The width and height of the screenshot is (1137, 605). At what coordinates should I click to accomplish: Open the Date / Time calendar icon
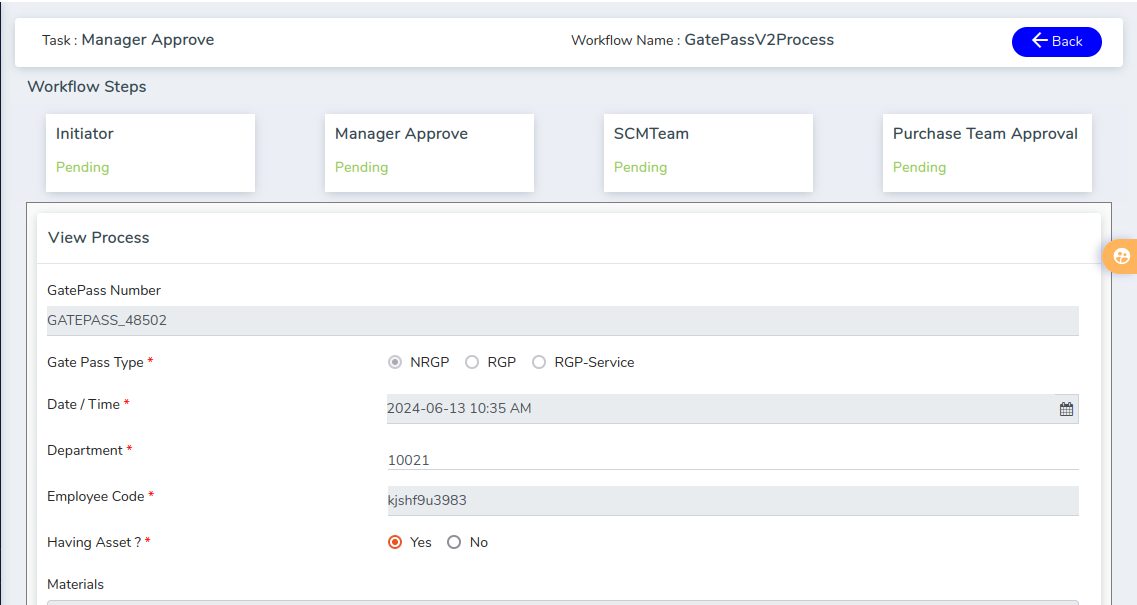1066,409
